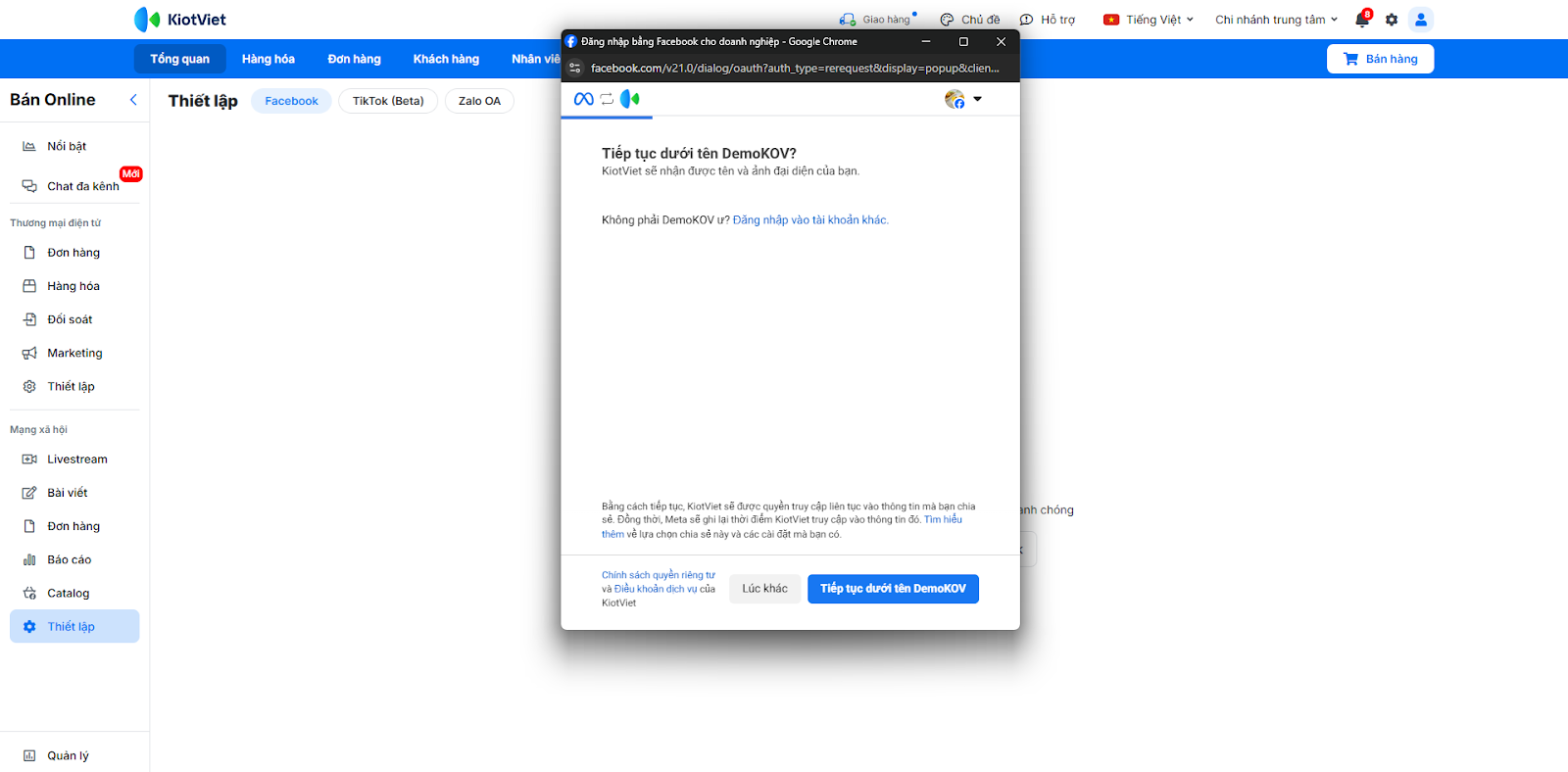The height and width of the screenshot is (772, 1568).
Task: Click the "Thiết lập" page heading
Action: 203,101
